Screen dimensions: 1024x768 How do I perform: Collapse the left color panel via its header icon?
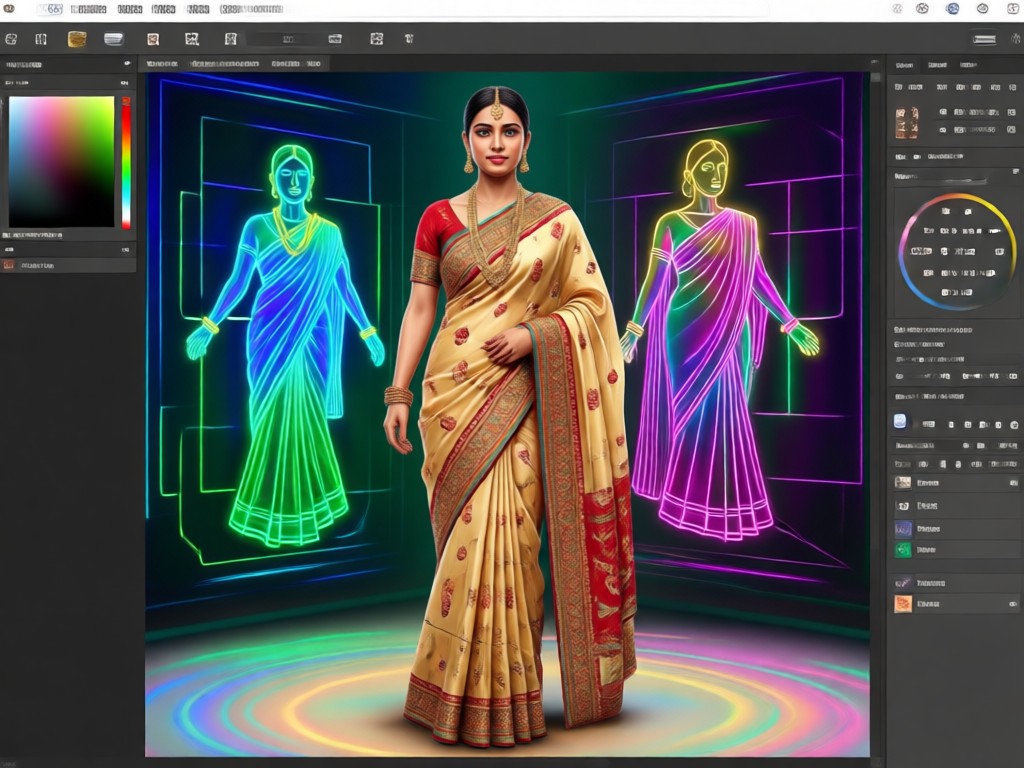127,64
